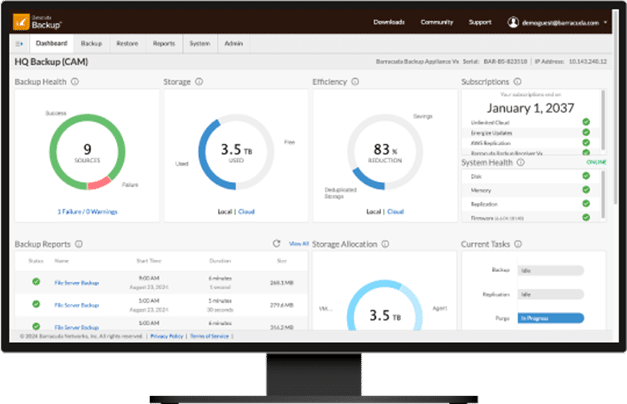Click the Subscriptions info icon
This screenshot has height=404, width=627.
tap(516, 81)
